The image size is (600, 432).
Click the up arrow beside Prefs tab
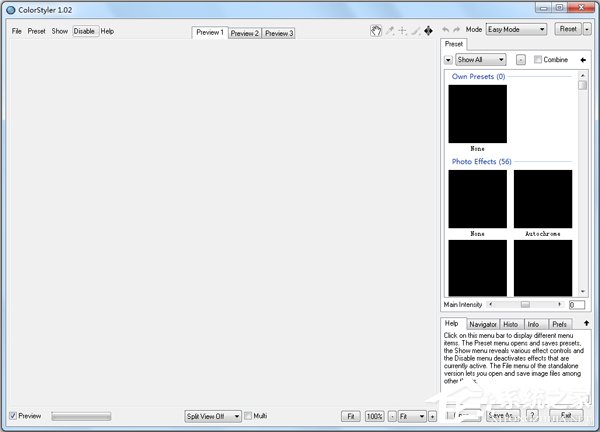(x=586, y=323)
